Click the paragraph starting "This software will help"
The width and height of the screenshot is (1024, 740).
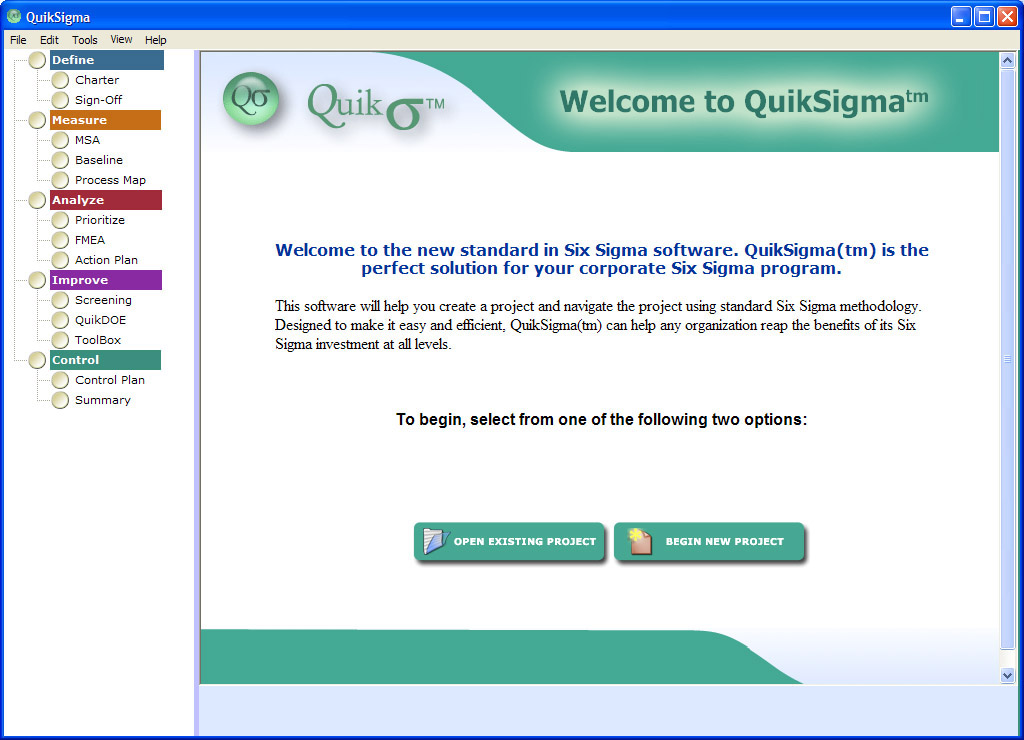(x=598, y=325)
